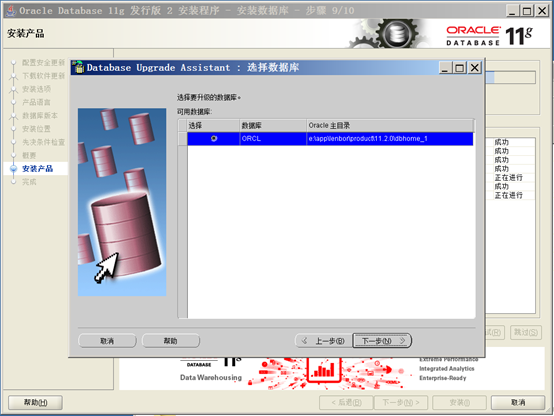Viewport: 554px width, 416px height.
Task: Click the ORCL database name cell
Action: click(x=273, y=139)
